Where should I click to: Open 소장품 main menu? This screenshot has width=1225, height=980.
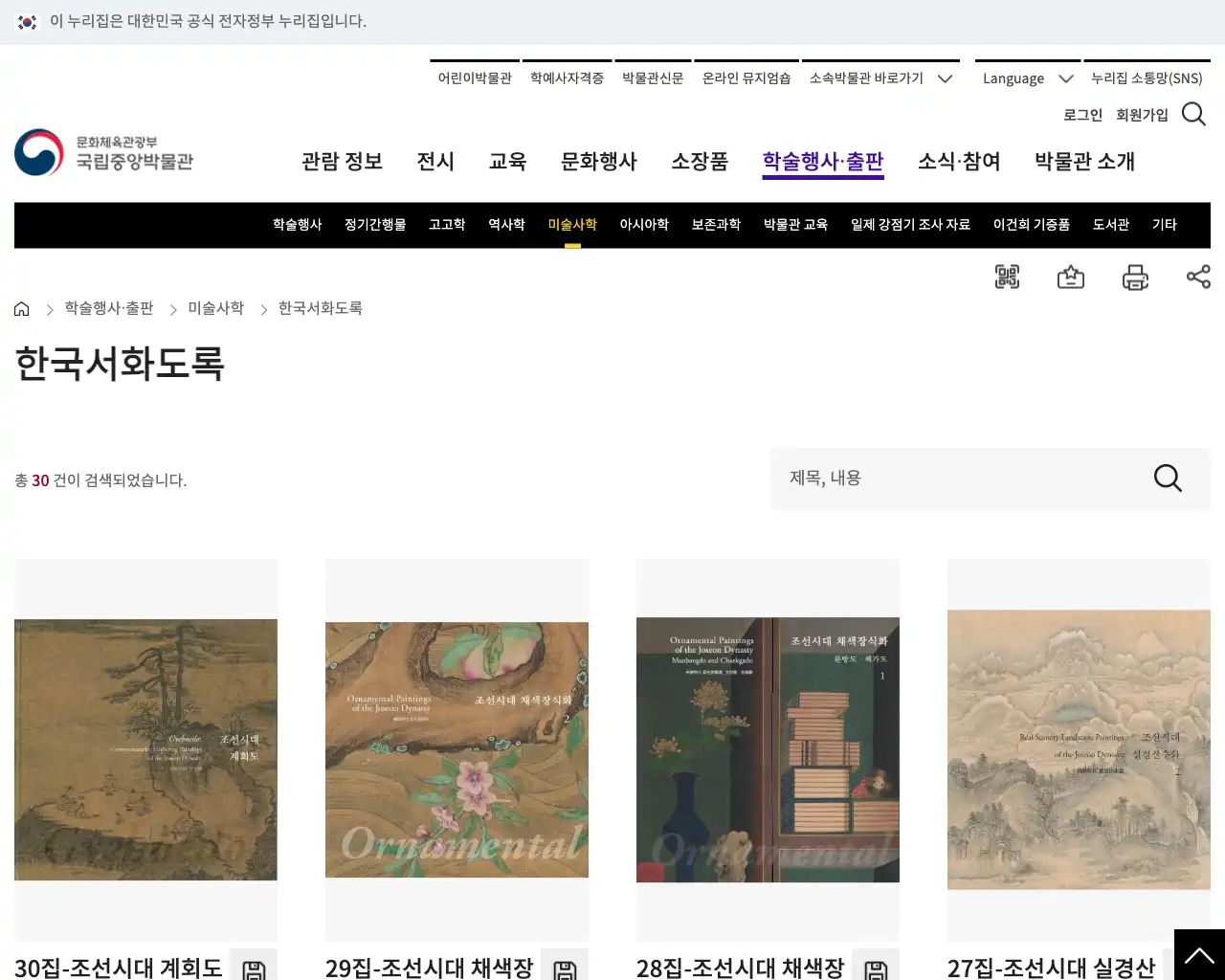coord(700,162)
